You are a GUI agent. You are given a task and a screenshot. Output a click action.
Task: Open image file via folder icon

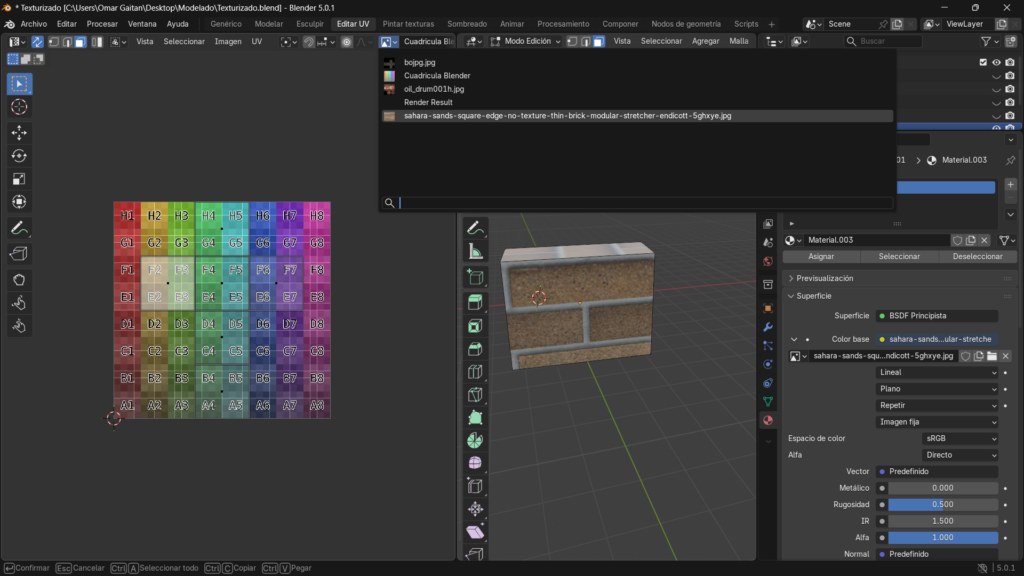click(x=992, y=356)
